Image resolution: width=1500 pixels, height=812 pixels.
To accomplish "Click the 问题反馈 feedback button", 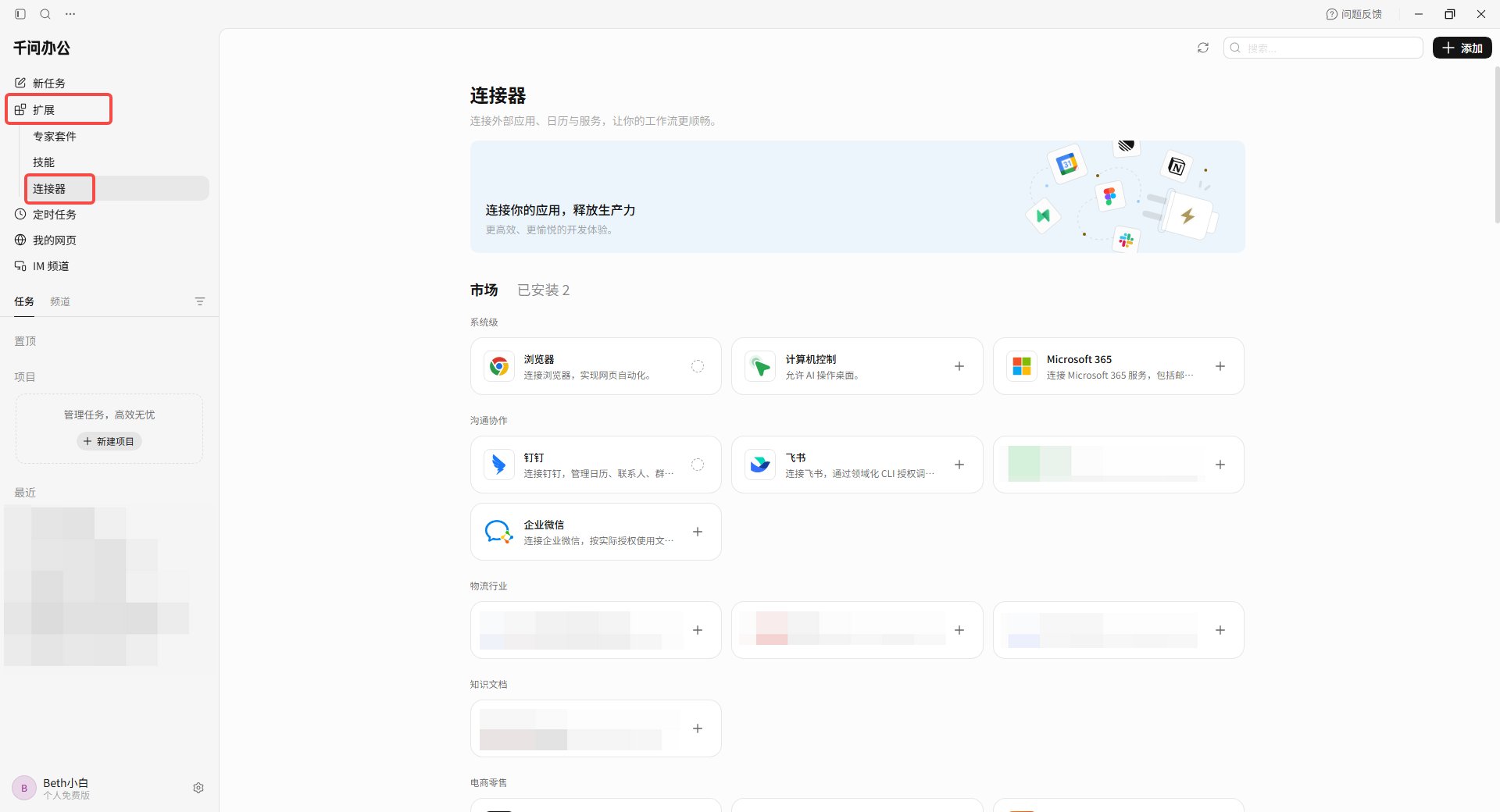I will 1354,14.
